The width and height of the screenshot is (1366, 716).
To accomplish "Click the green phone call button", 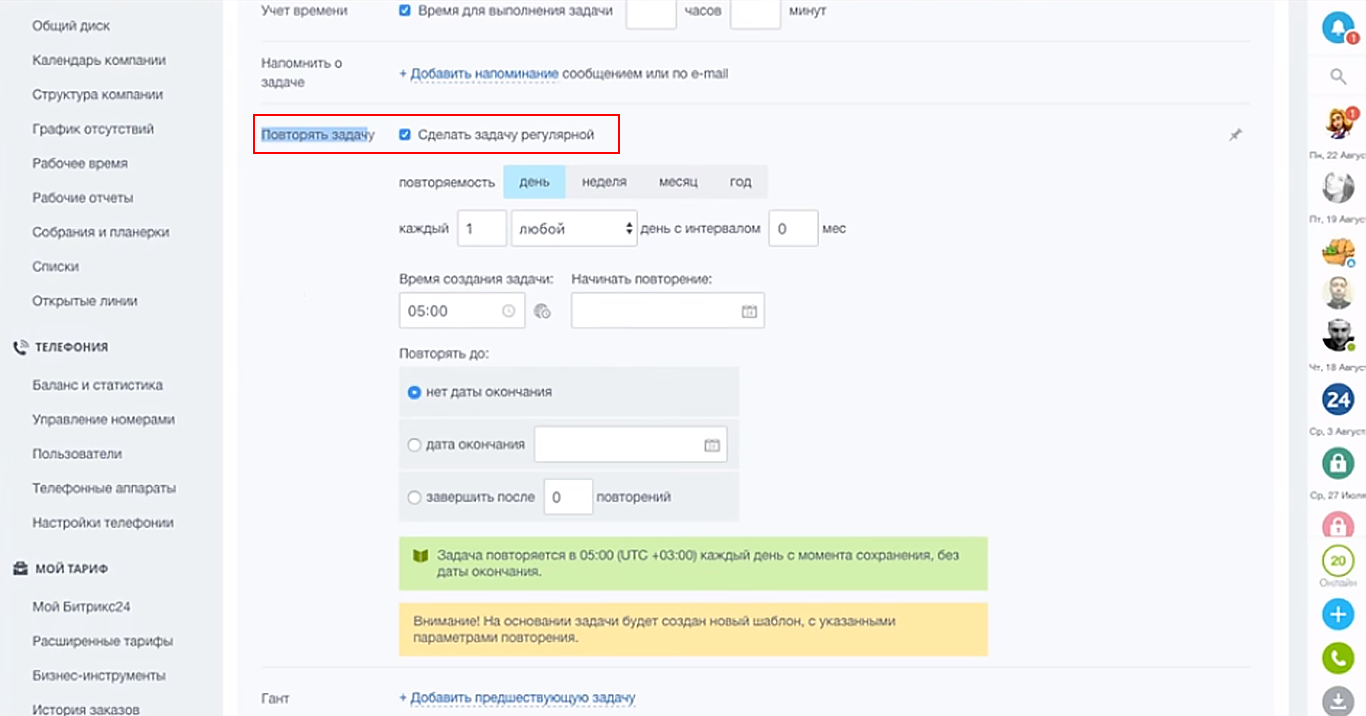I will 1338,657.
